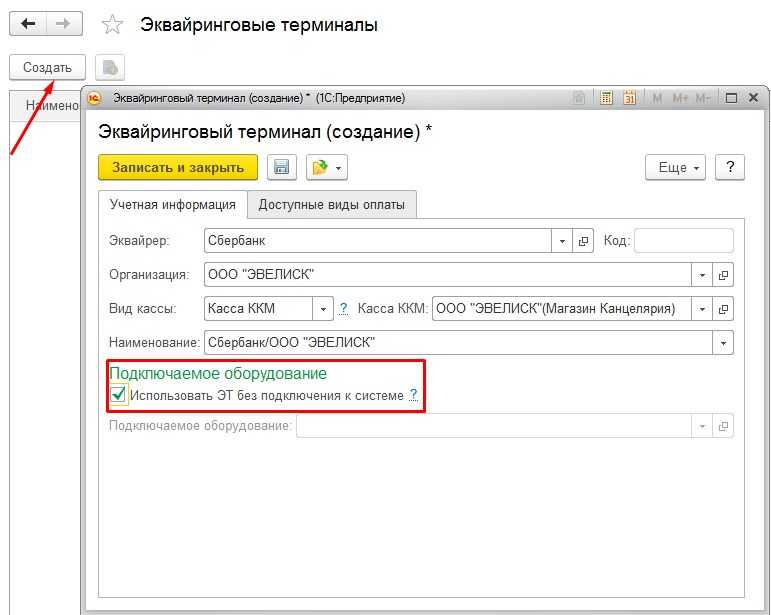This screenshot has height=615, width=771.
Task: Maximize the Эквайринговый терминал dialog
Action: [x=731, y=98]
